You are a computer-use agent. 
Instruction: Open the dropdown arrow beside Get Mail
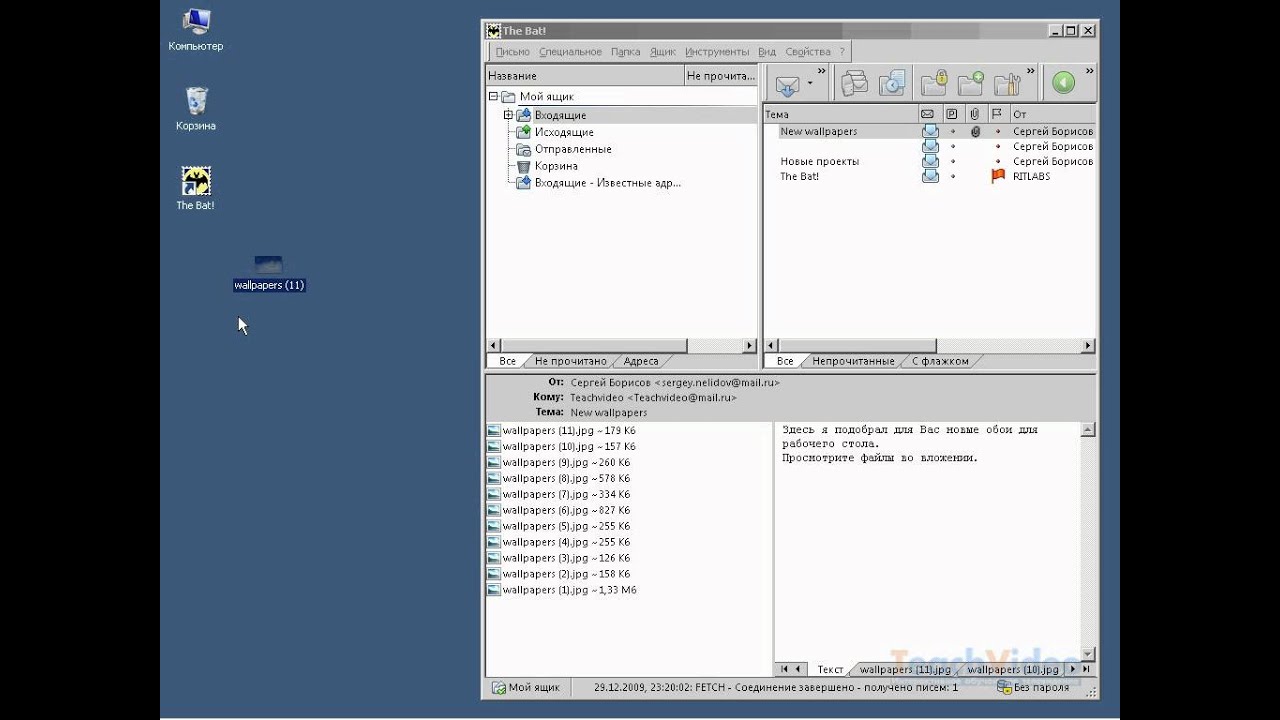(x=810, y=84)
